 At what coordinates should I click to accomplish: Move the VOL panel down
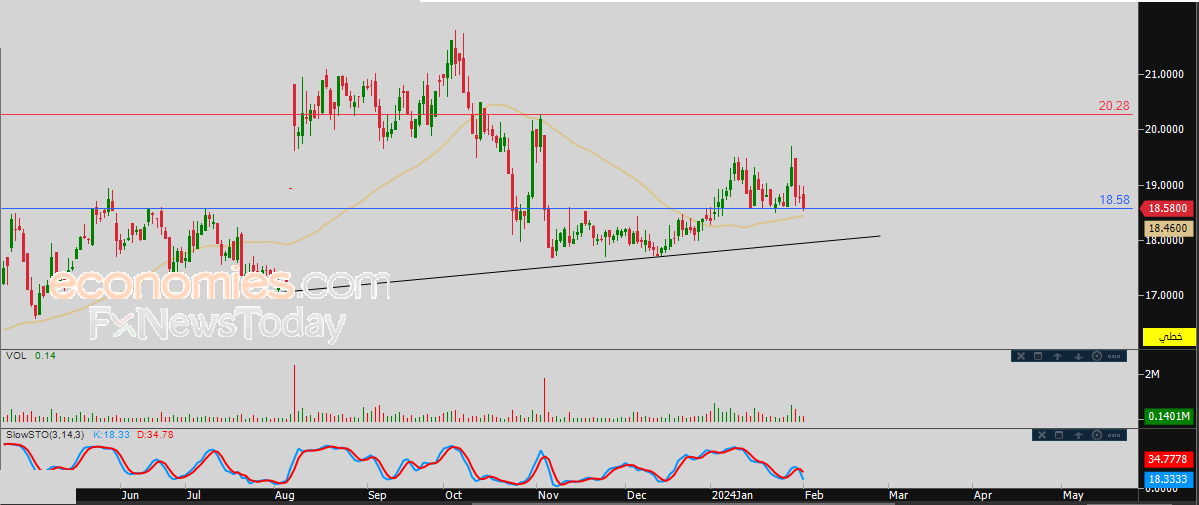[x=1078, y=356]
